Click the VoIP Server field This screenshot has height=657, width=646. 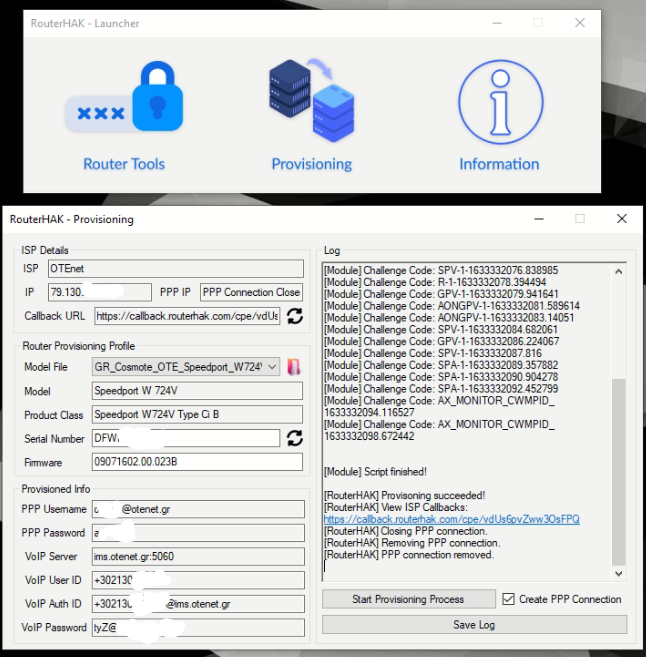pos(198,556)
